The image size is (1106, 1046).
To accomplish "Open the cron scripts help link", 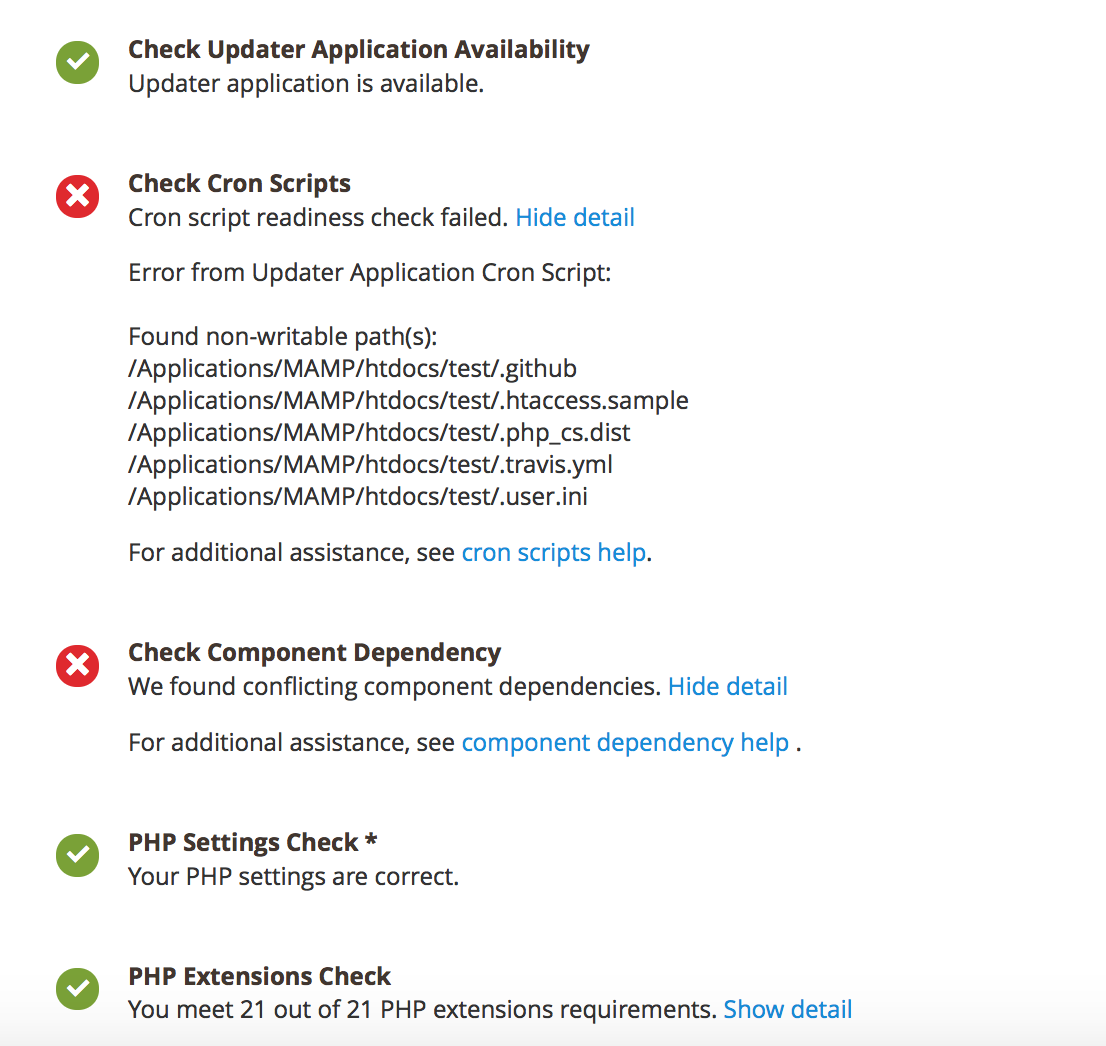I will pos(554,551).
